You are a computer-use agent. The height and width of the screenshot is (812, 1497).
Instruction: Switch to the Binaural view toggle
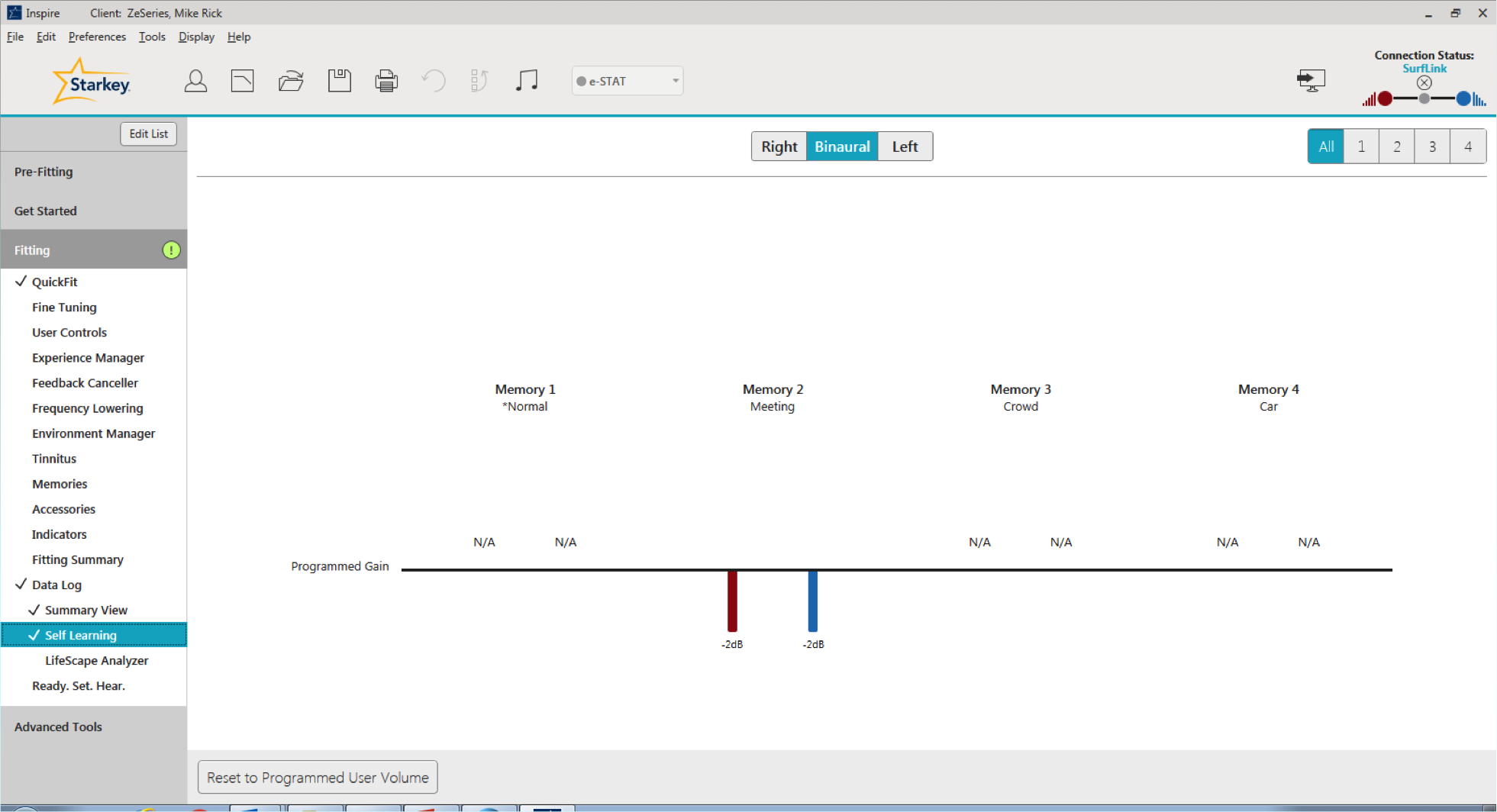point(842,147)
